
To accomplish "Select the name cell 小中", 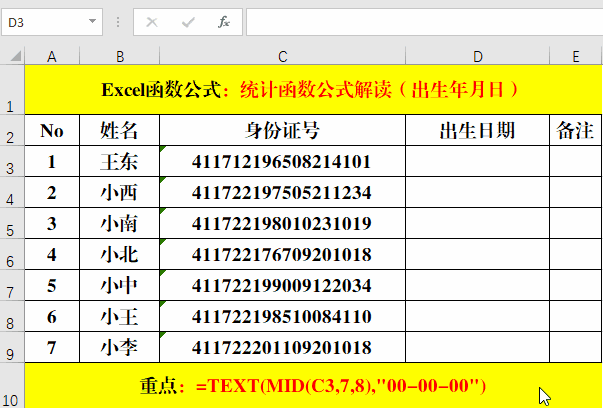I will point(120,285).
